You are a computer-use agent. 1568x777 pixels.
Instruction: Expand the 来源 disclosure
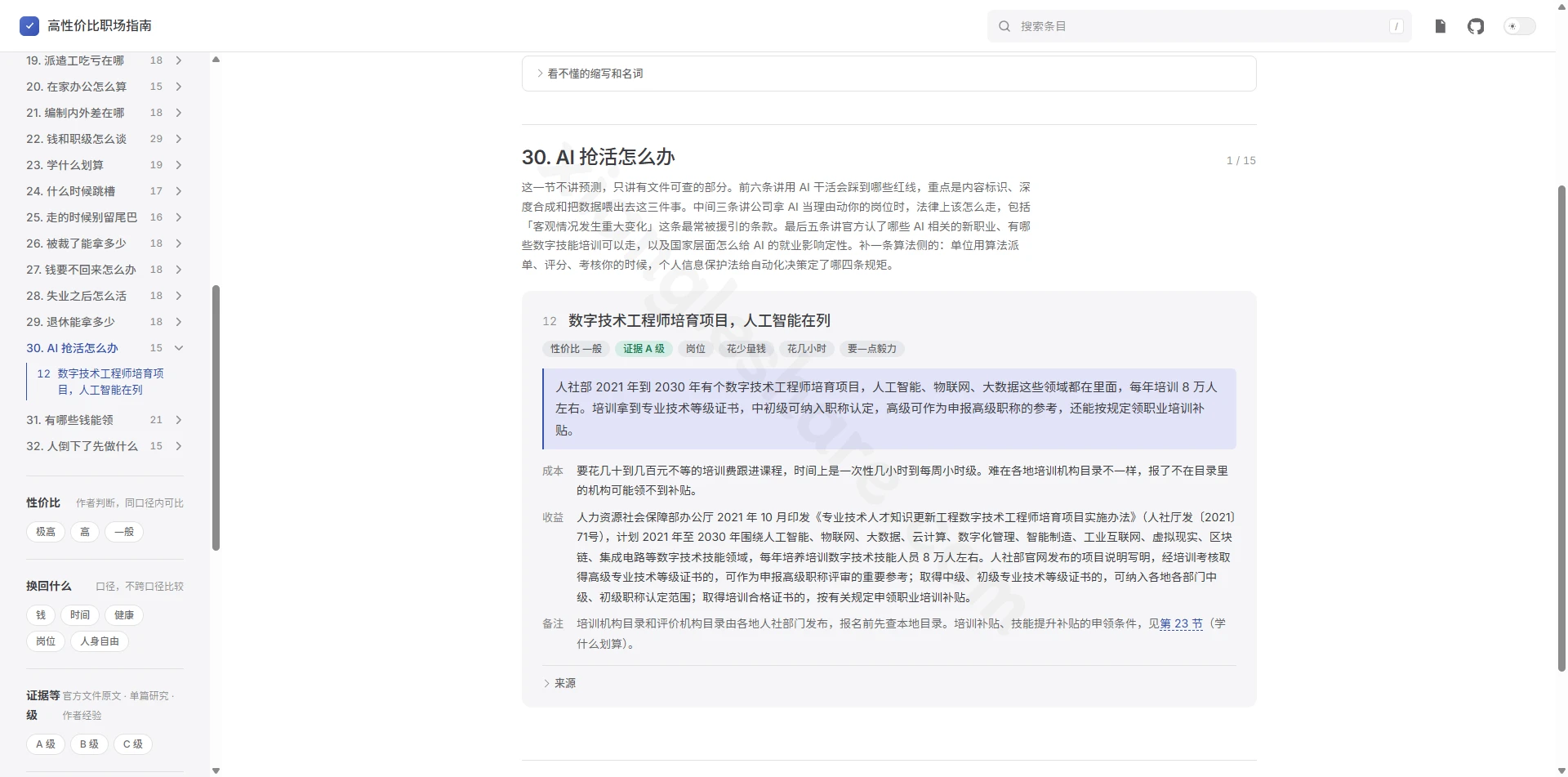[559, 683]
